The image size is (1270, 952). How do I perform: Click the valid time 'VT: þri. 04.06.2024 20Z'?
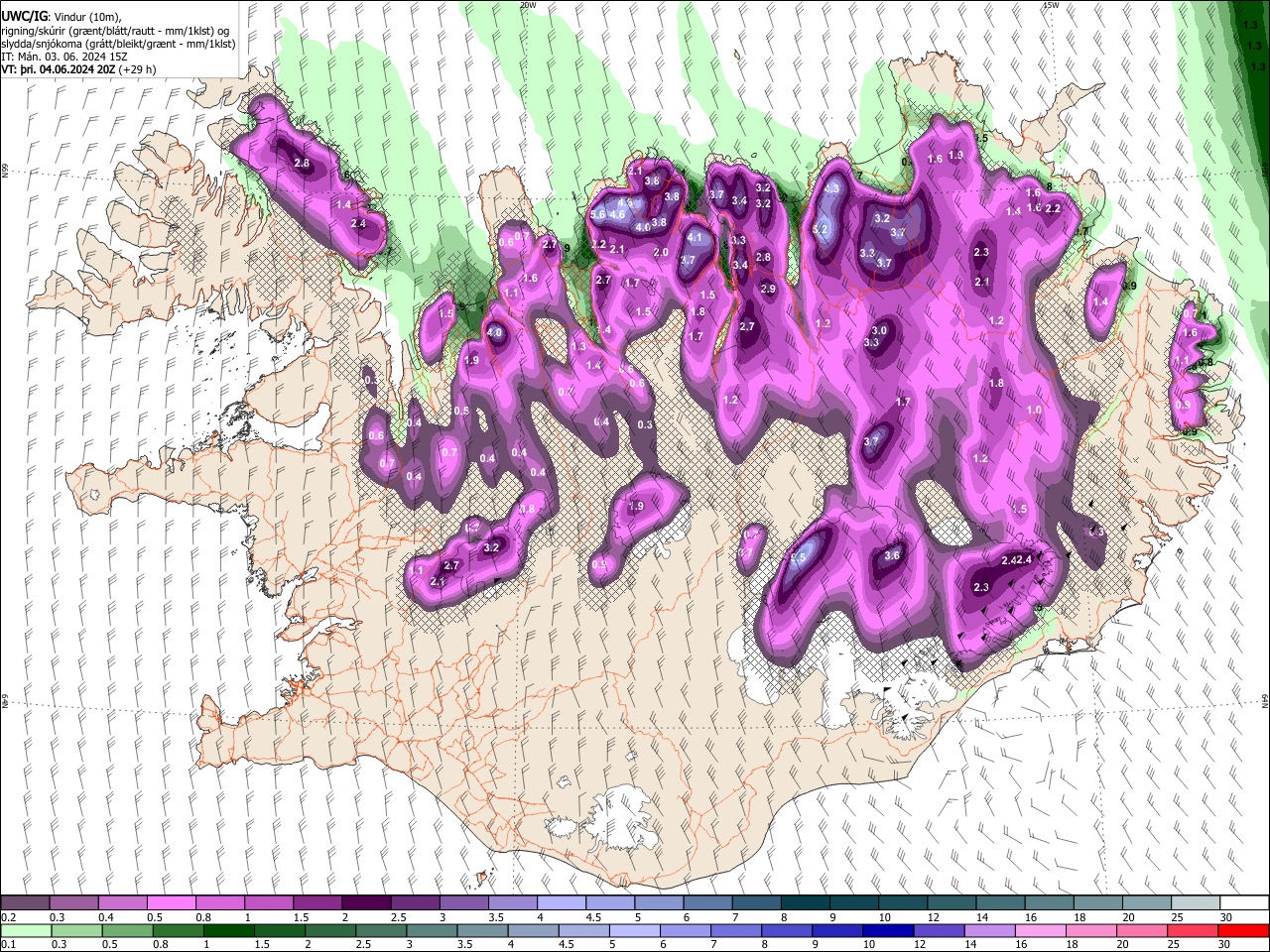pyautogui.click(x=59, y=70)
